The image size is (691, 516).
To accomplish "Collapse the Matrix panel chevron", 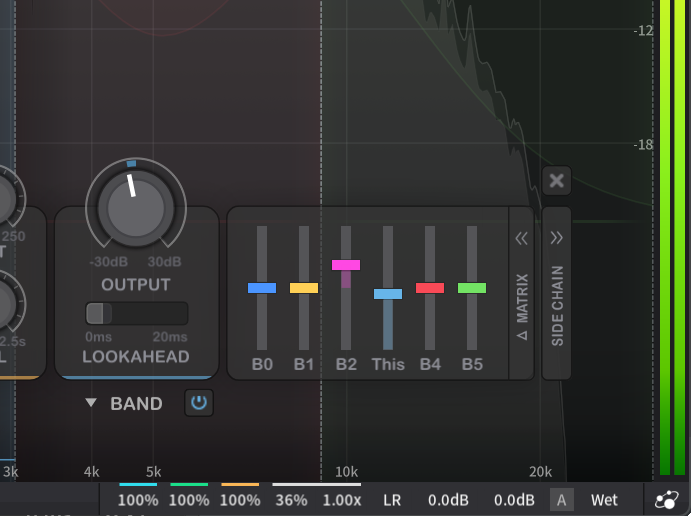I will coord(521,238).
